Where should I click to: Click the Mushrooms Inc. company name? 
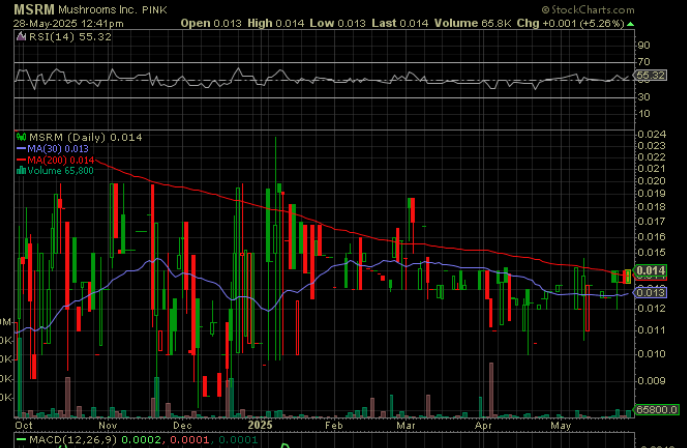click(x=96, y=10)
